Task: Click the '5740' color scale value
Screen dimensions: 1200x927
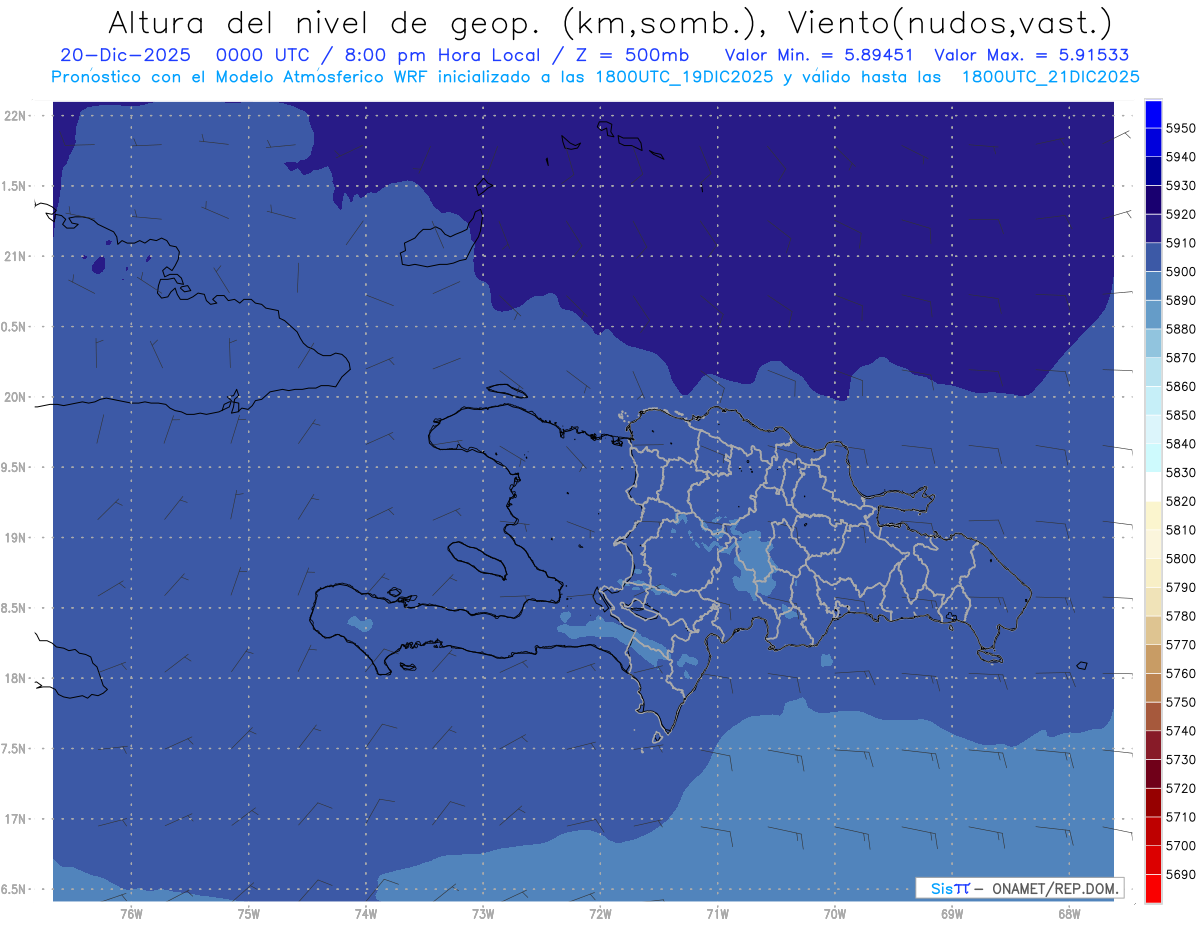Action: 1181,730
